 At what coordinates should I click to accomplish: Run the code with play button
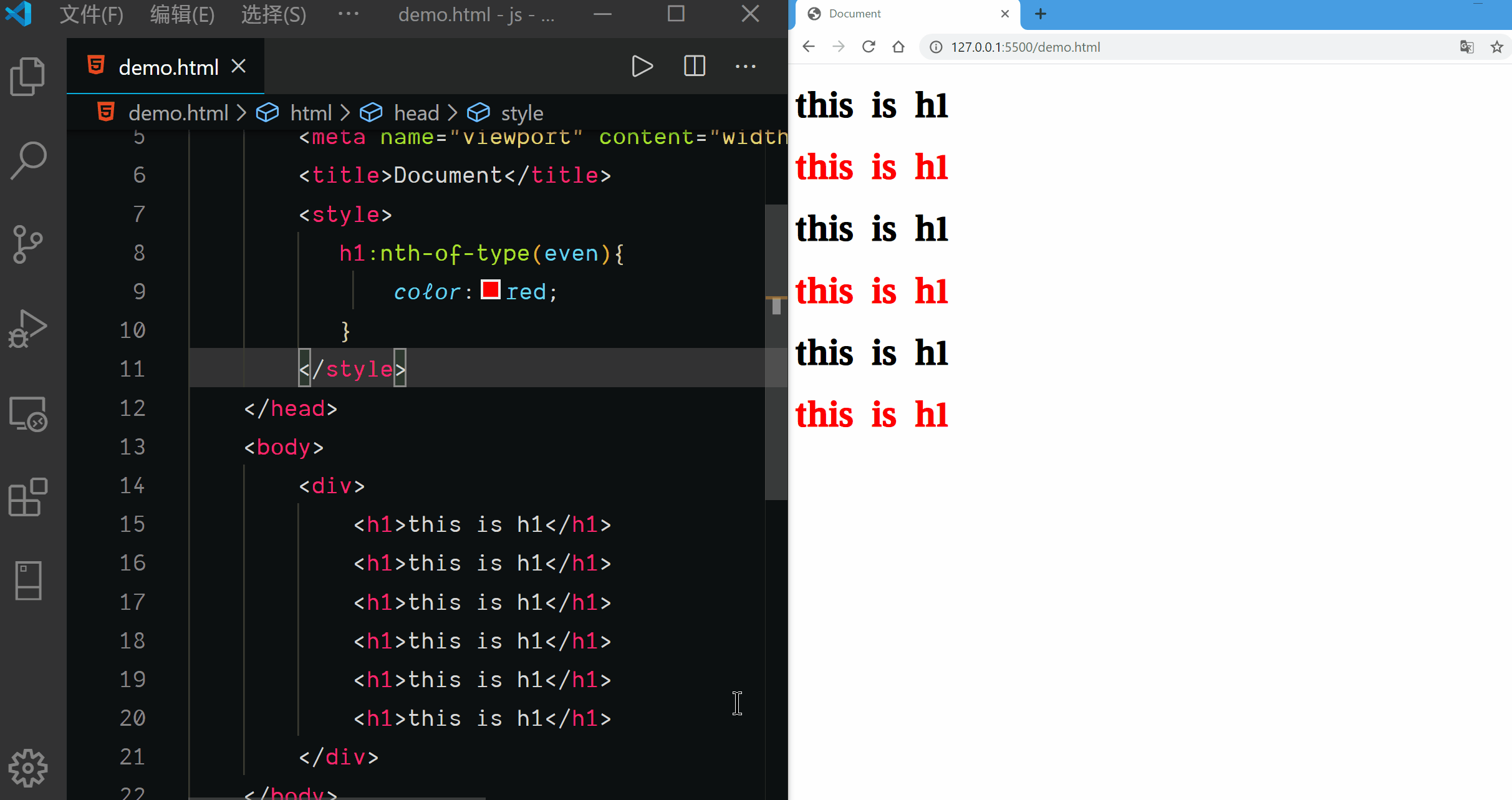pyautogui.click(x=642, y=66)
